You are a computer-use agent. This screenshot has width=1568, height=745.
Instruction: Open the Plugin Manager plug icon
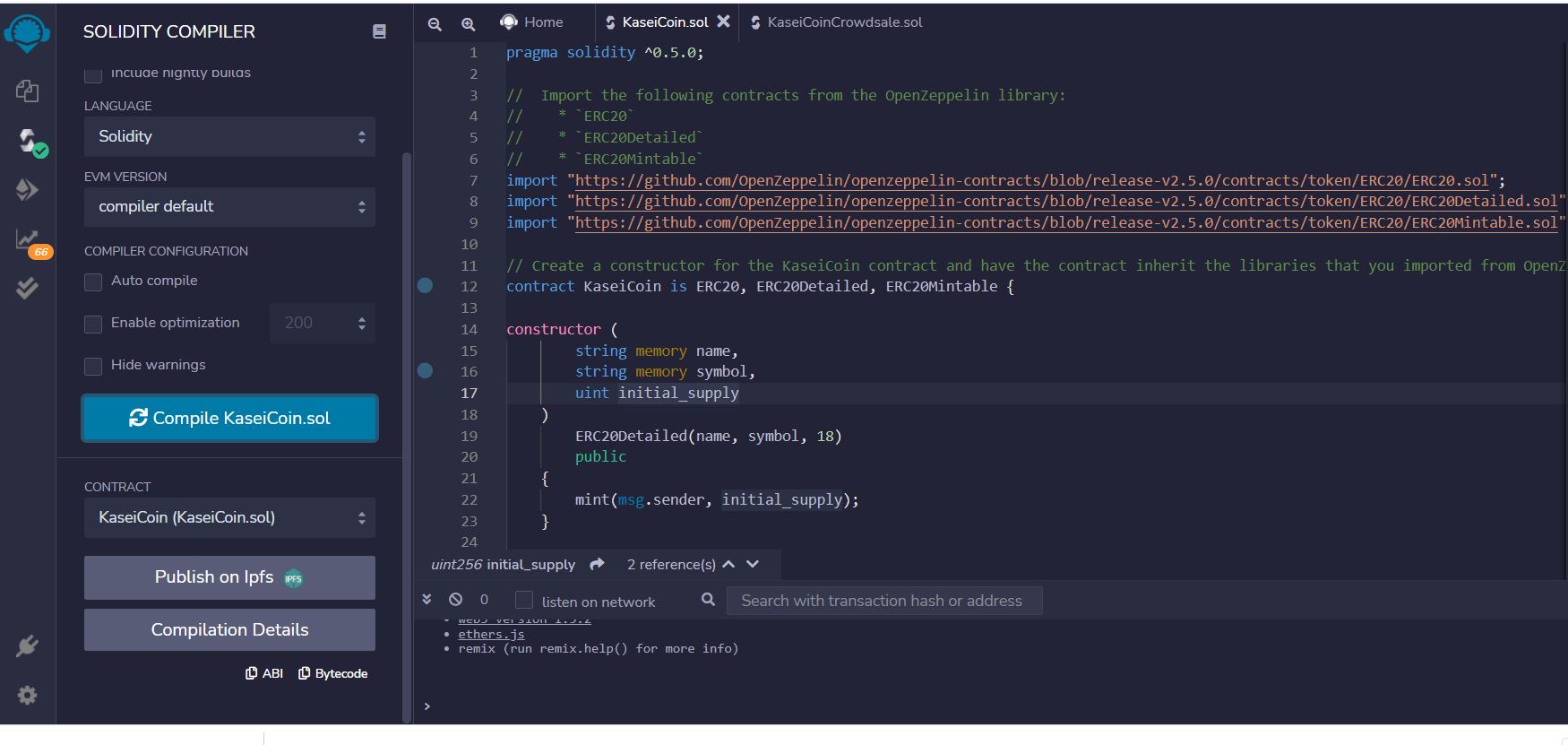pyautogui.click(x=27, y=646)
